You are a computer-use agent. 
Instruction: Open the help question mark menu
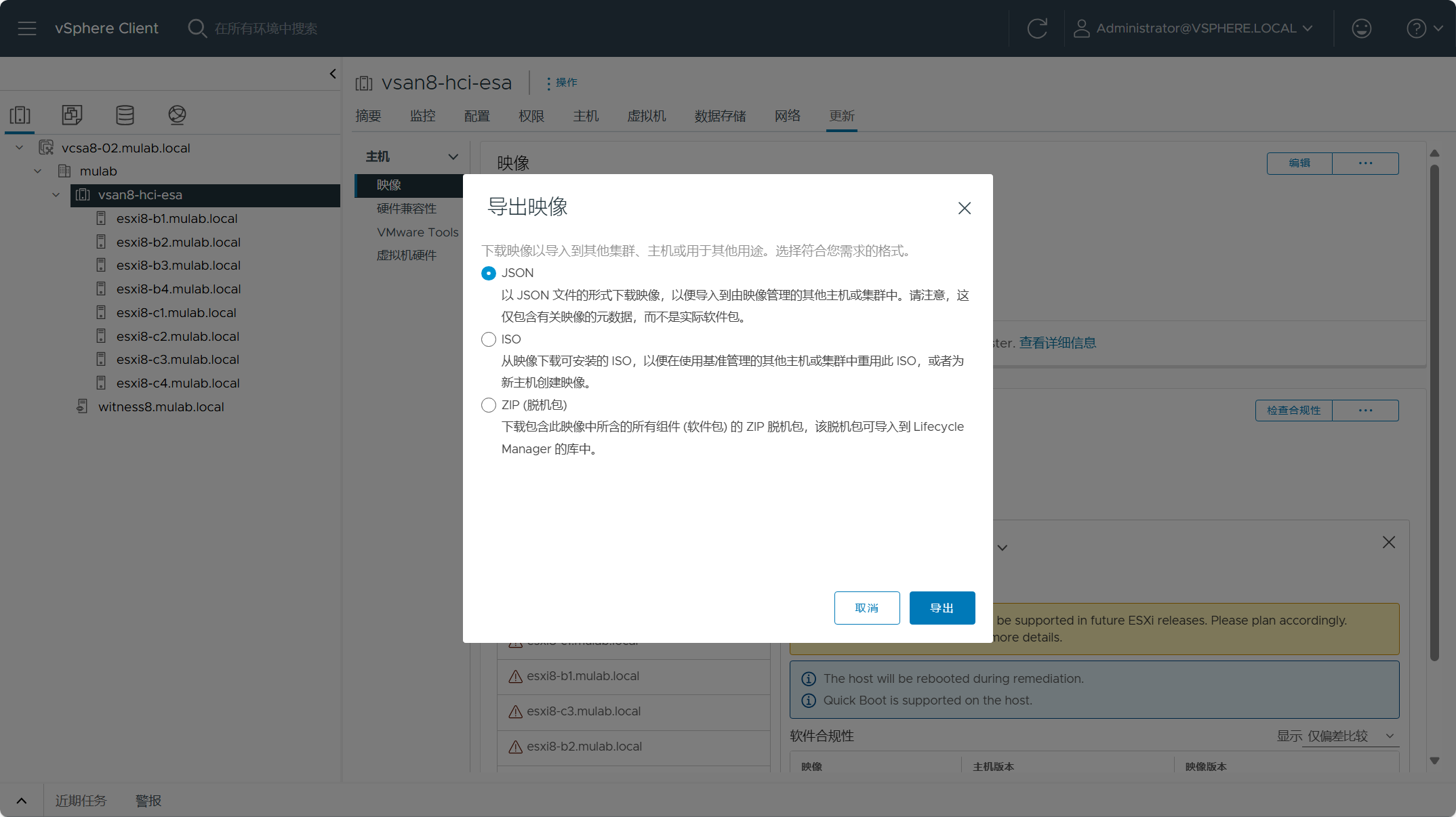pyautogui.click(x=1424, y=28)
